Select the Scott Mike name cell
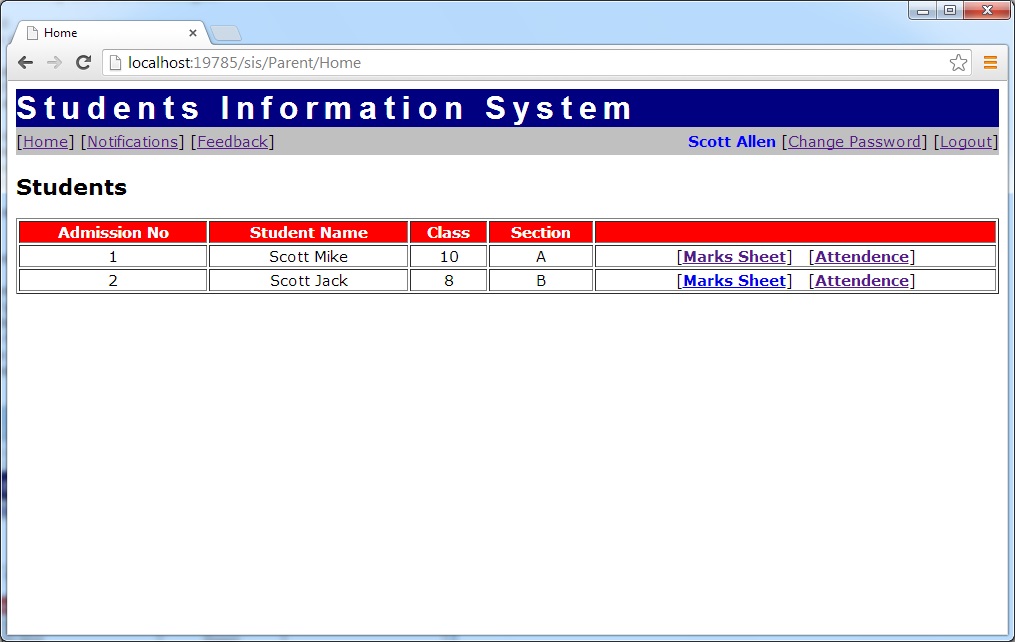The image size is (1015, 642). coord(309,257)
